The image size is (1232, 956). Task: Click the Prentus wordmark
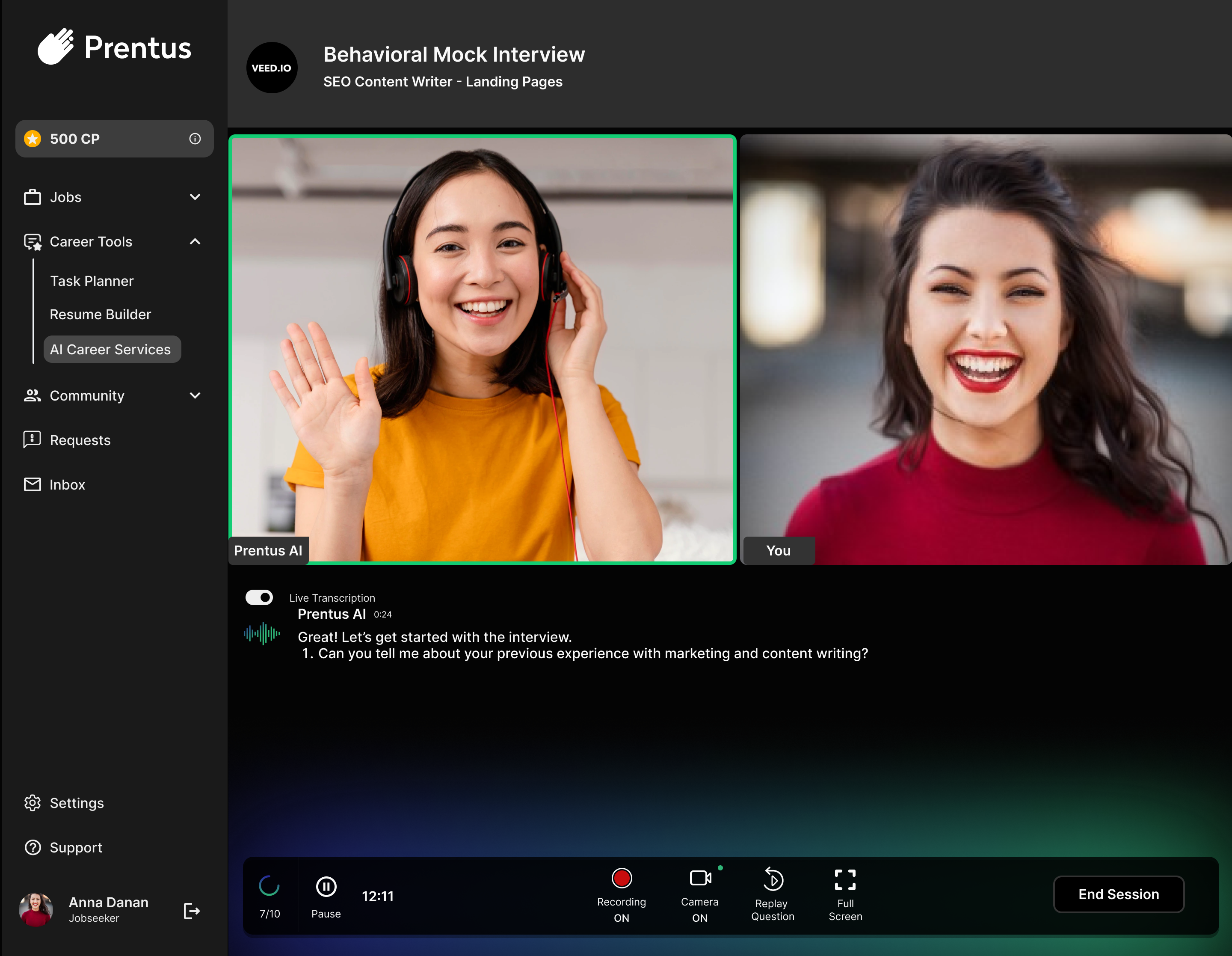click(138, 48)
